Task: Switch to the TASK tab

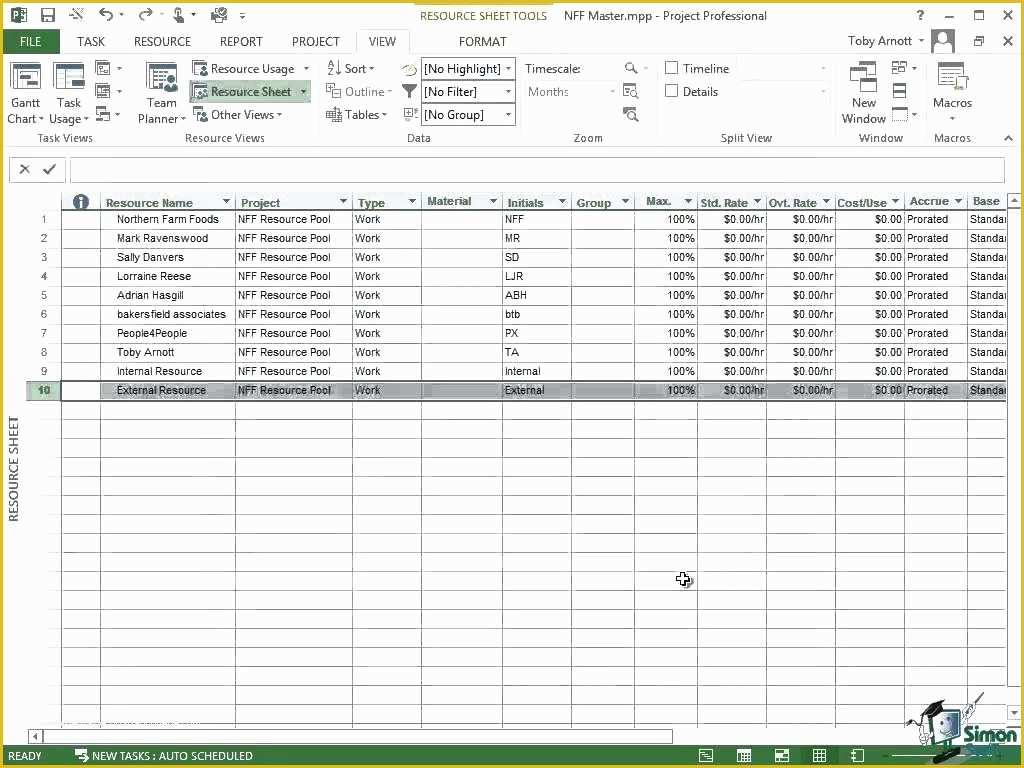Action: pyautogui.click(x=91, y=42)
